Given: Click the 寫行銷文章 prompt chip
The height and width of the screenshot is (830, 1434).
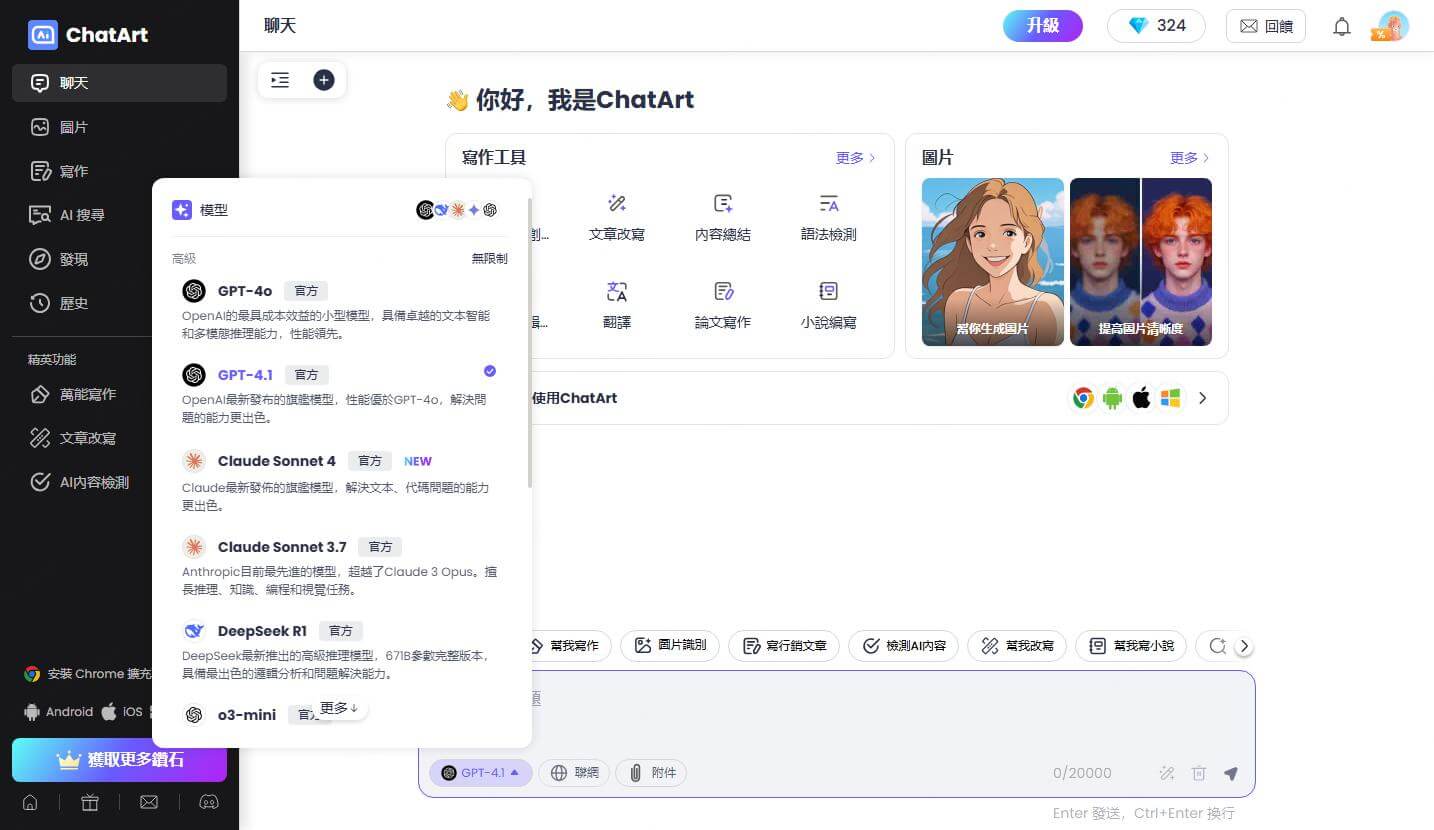Looking at the screenshot, I should [x=784, y=646].
